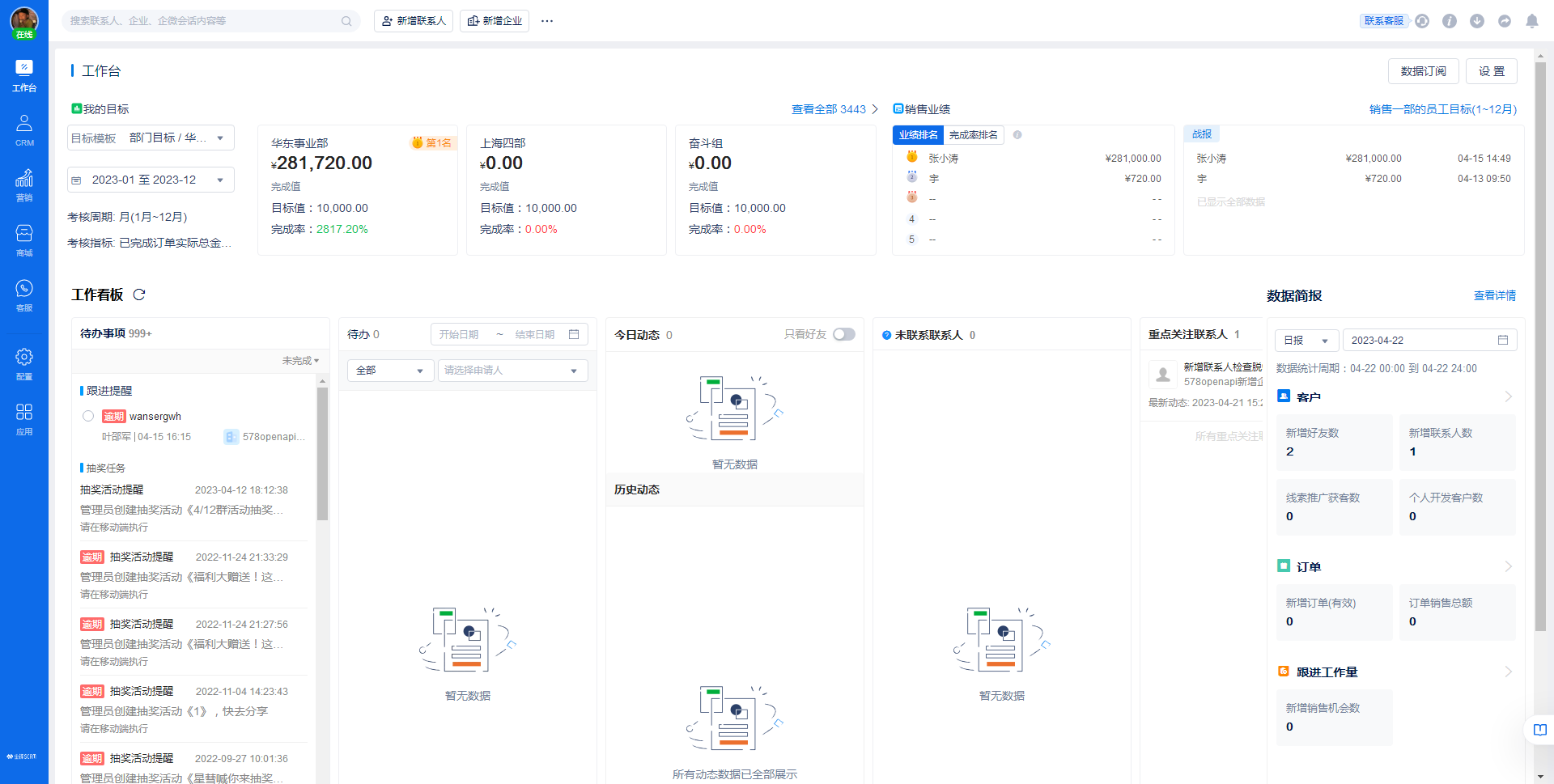Open the 日报 report type dropdown
This screenshot has height=784, width=1554.
pyautogui.click(x=1306, y=341)
